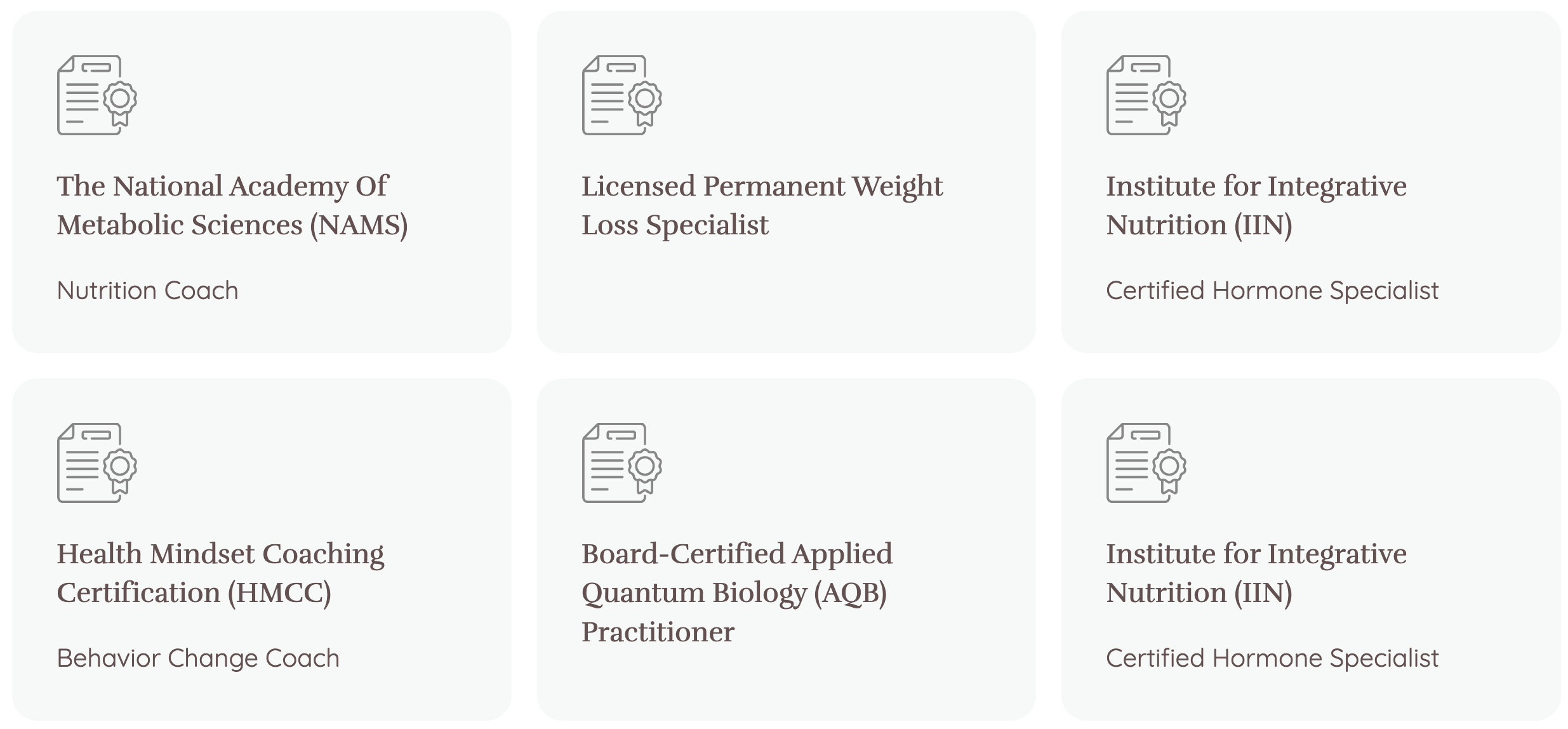This screenshot has width=1568, height=729.
Task: Click Certified Hormone Specialist in the upper IIN card
Action: coord(1272,291)
